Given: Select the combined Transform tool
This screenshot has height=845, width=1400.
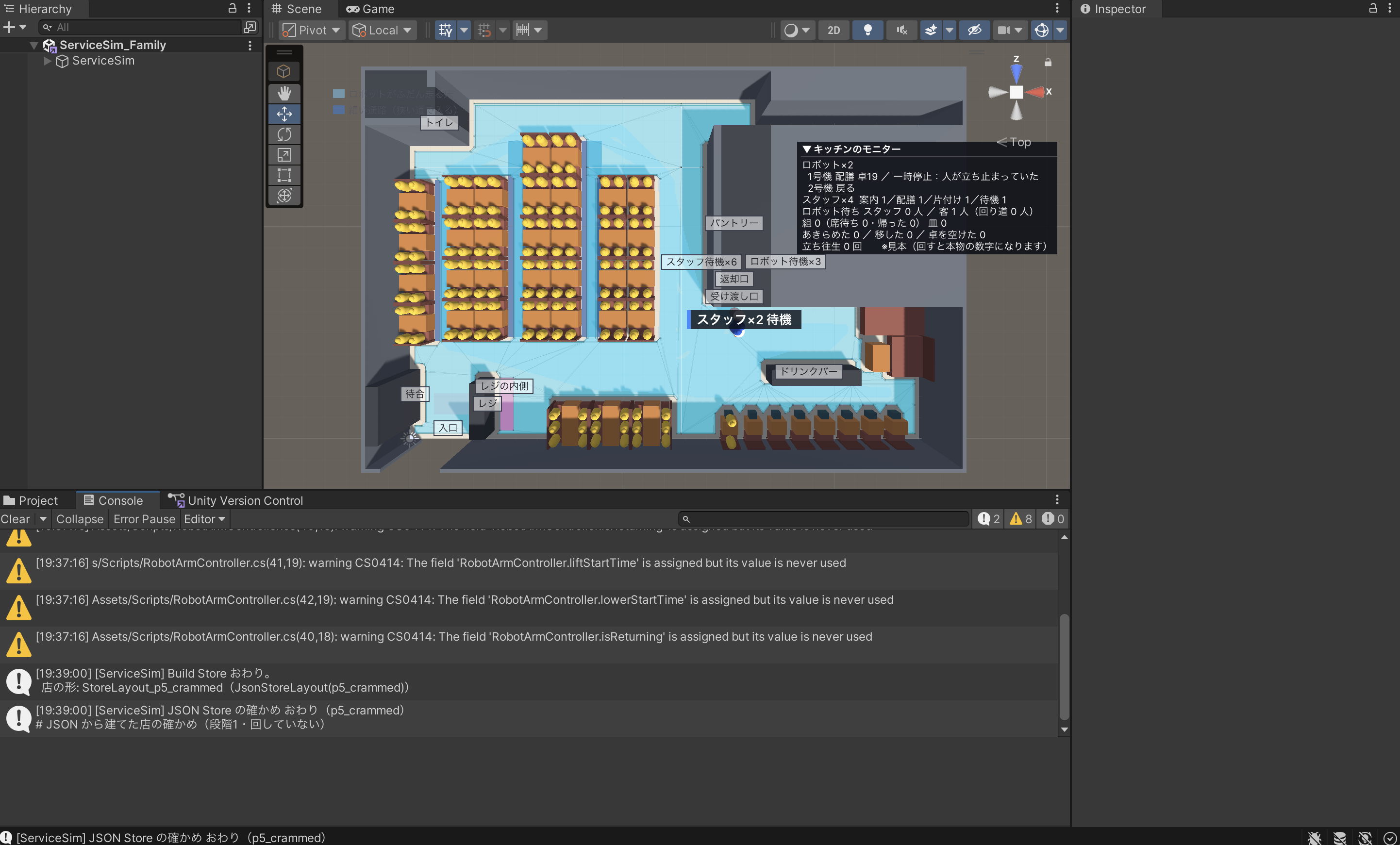Looking at the screenshot, I should 284,196.
